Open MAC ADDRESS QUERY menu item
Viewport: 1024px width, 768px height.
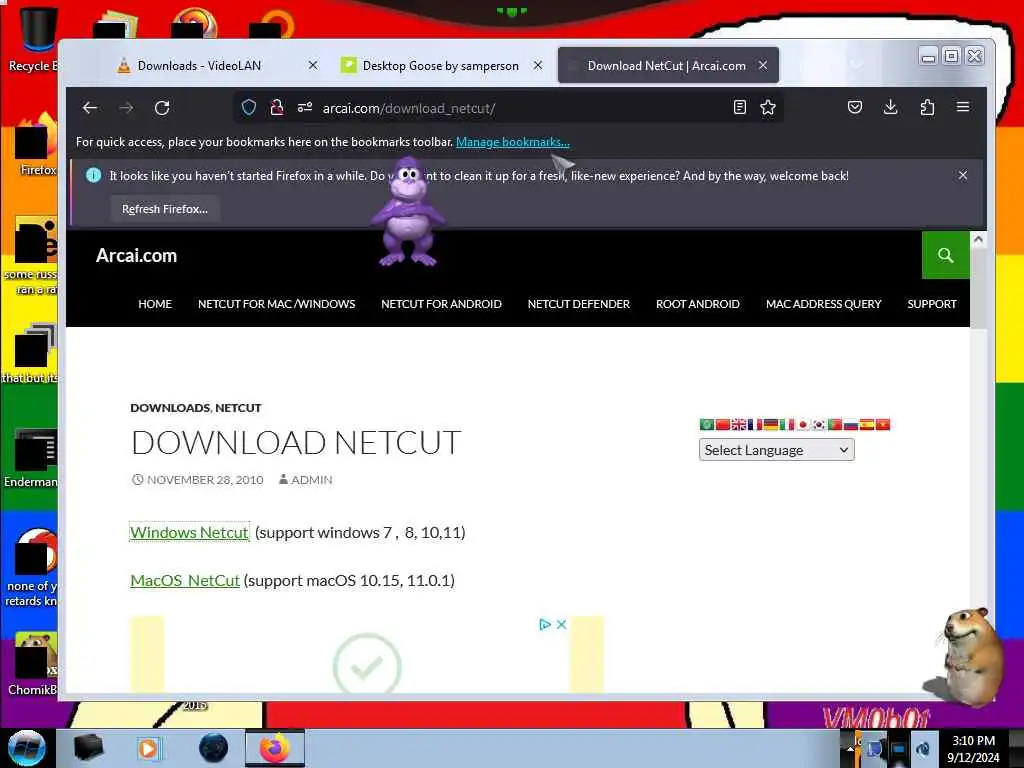pos(824,304)
